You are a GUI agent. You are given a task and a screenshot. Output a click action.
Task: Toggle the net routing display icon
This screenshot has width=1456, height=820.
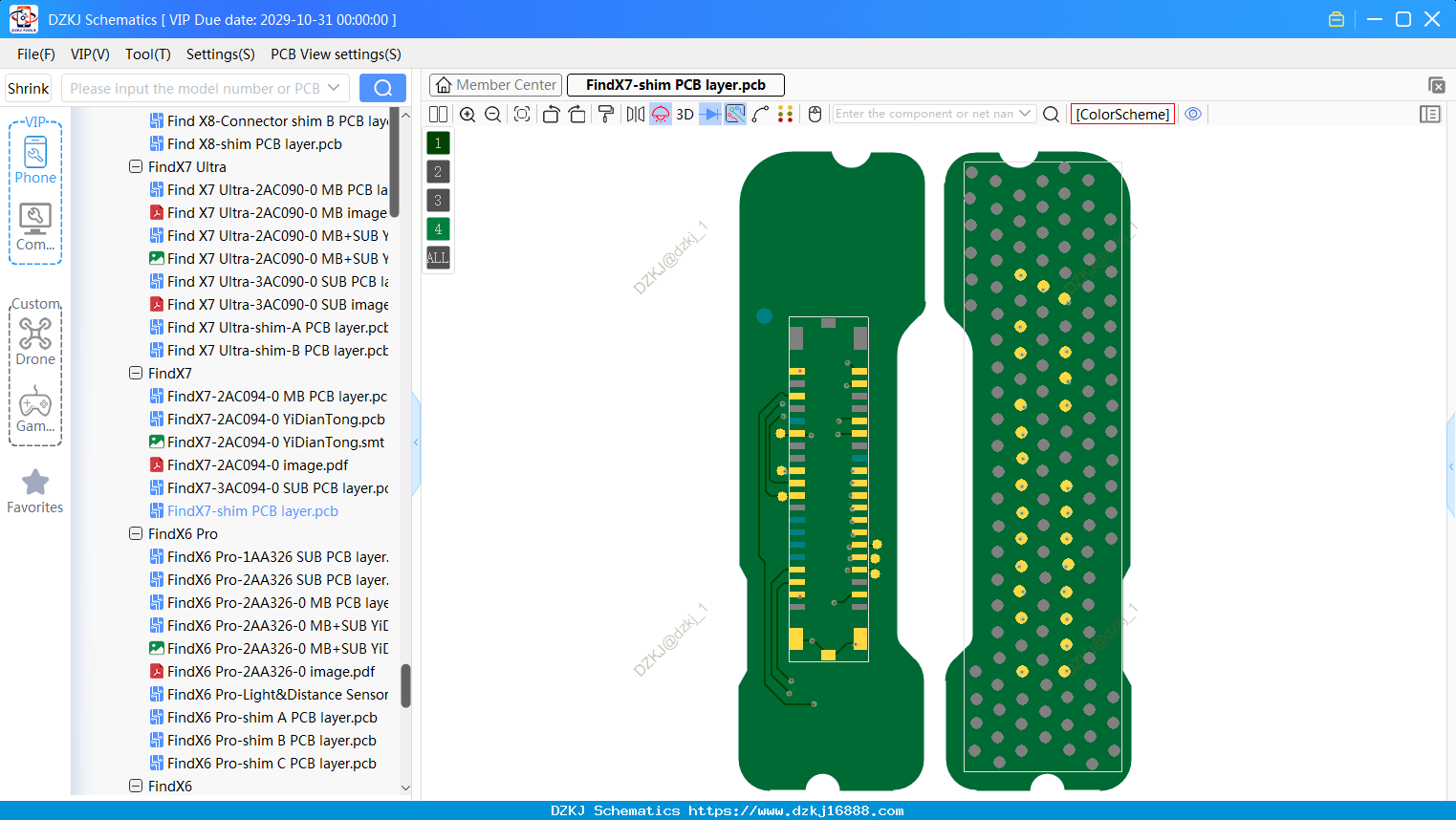coord(735,114)
